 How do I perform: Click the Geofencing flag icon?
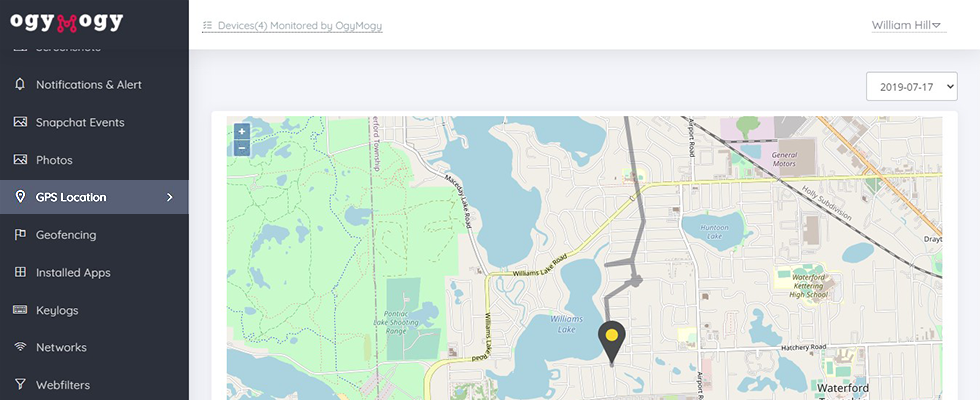pos(20,234)
